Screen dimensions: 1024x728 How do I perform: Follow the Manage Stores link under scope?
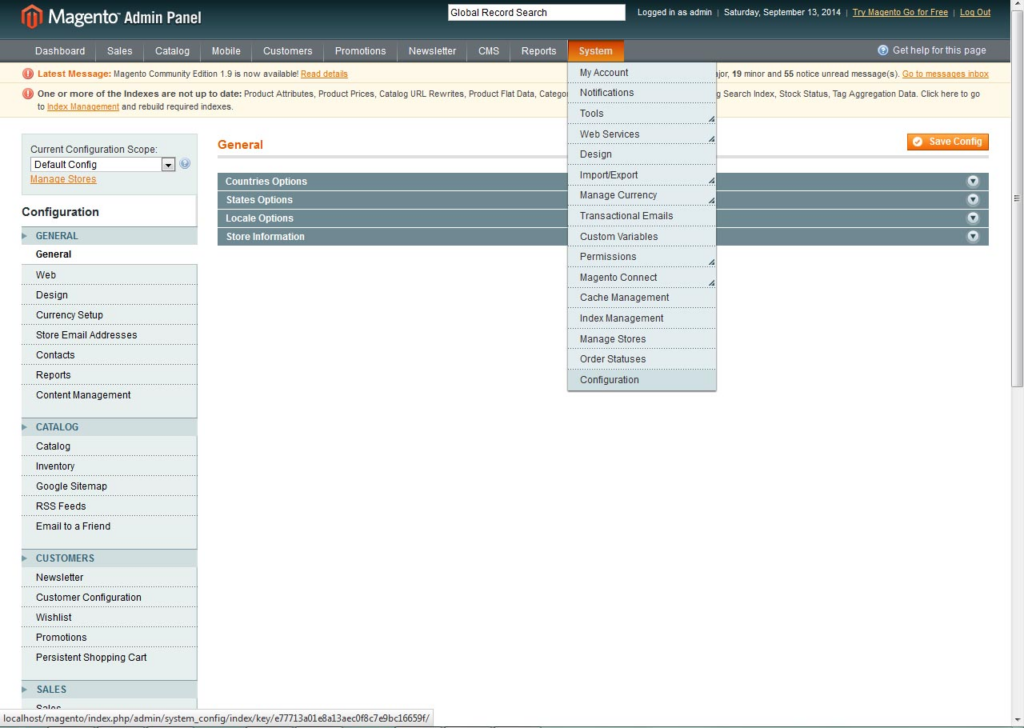63,179
